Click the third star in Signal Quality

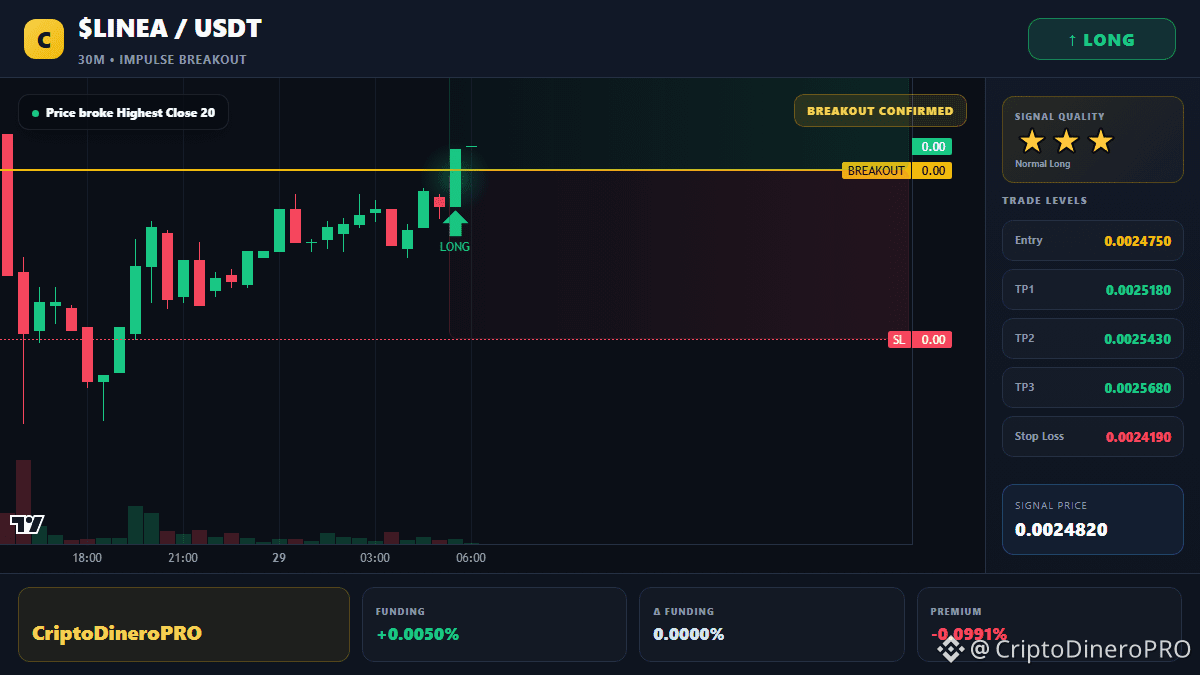pos(1100,141)
